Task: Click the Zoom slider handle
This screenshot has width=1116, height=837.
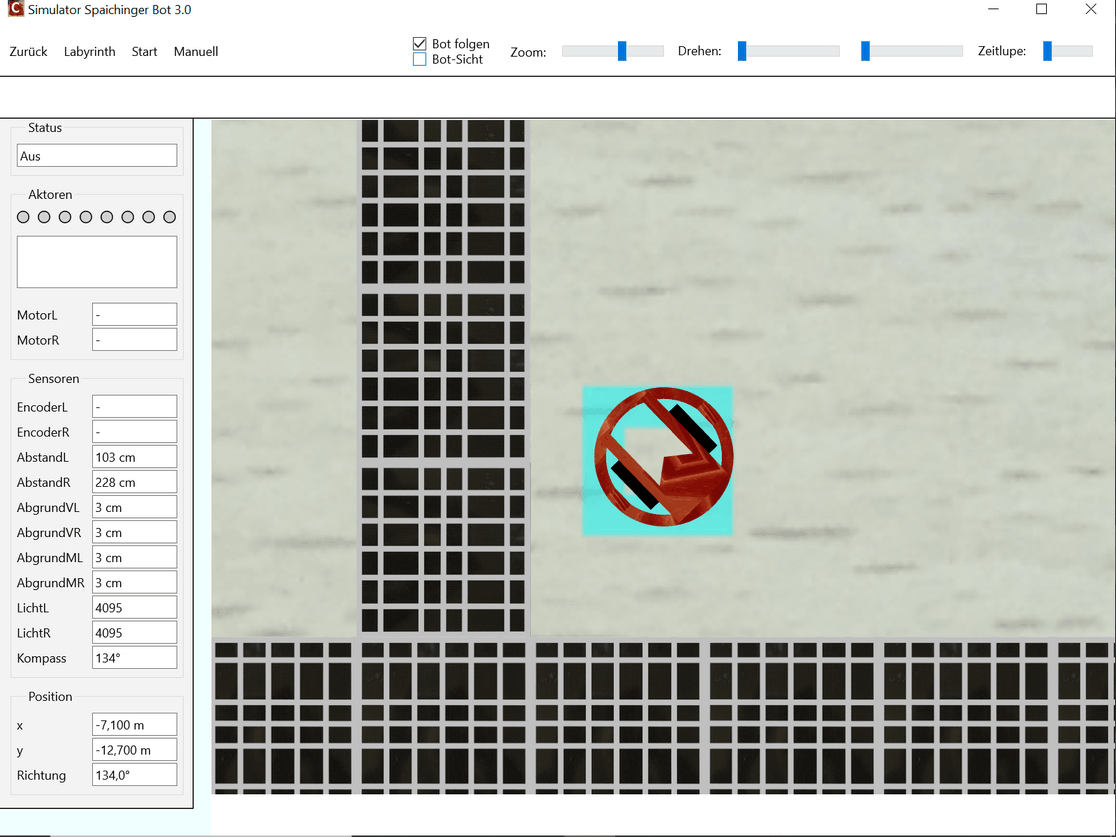Action: (622, 51)
